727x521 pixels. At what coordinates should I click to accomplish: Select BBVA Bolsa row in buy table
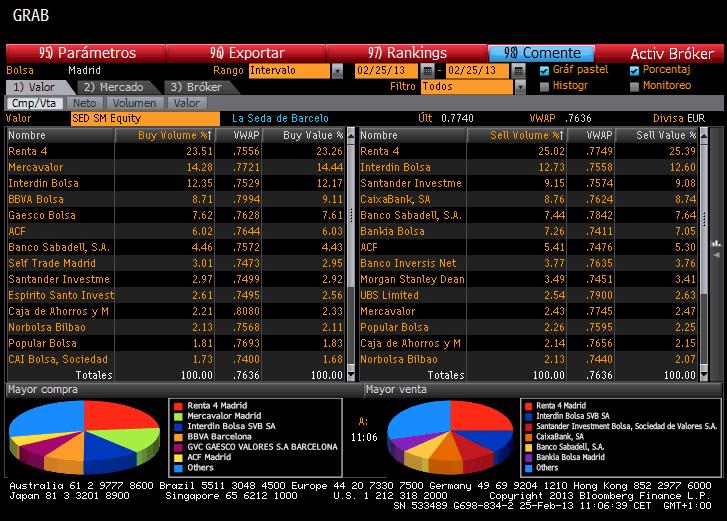[176, 199]
